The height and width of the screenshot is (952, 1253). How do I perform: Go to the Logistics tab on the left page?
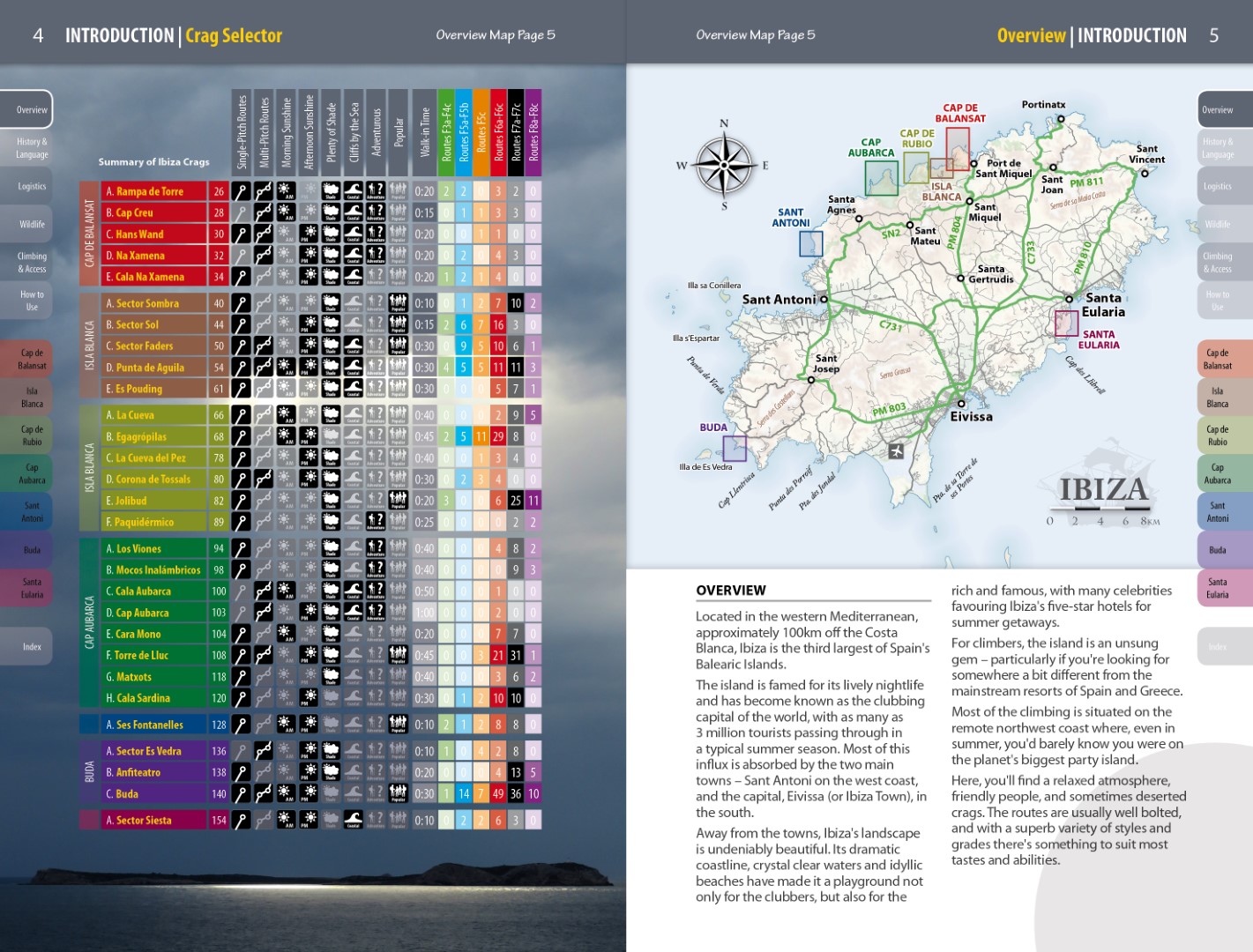coord(26,187)
